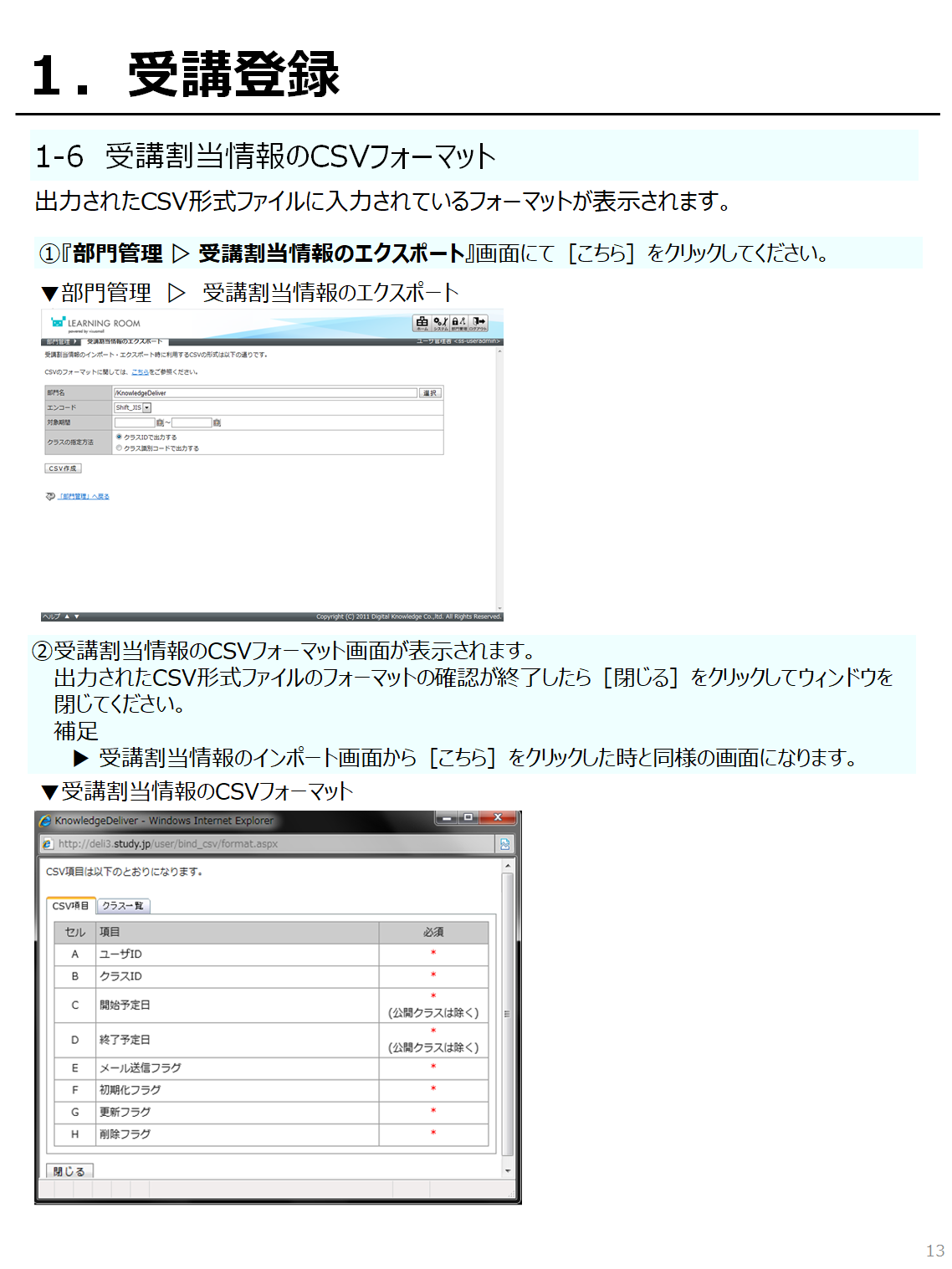The height and width of the screenshot is (1269, 952).
Task: Click the 部門名 input field with /KnowledgeDeliver
Action: 264,393
